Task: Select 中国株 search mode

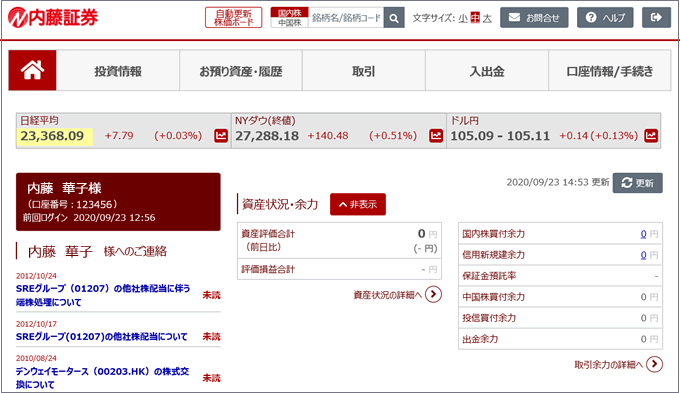Action: click(x=289, y=23)
